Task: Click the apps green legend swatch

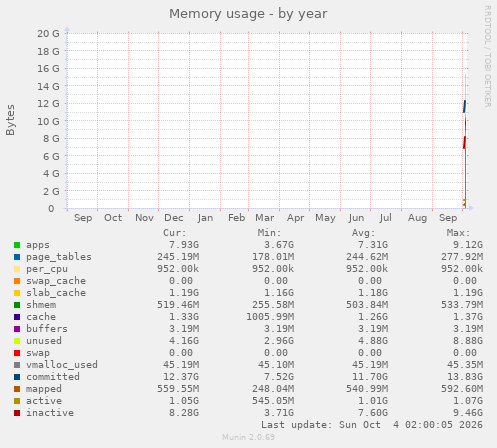Action: point(17,245)
